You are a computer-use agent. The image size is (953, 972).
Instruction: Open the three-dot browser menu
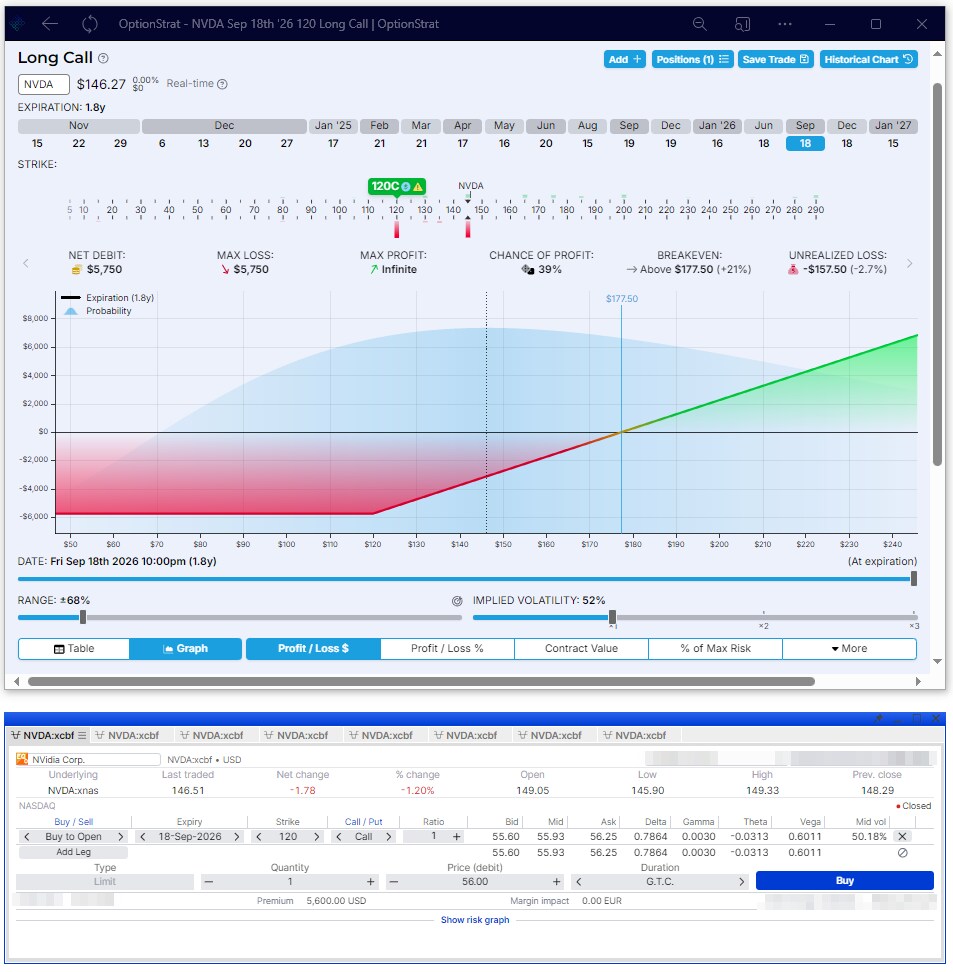pyautogui.click(x=785, y=24)
